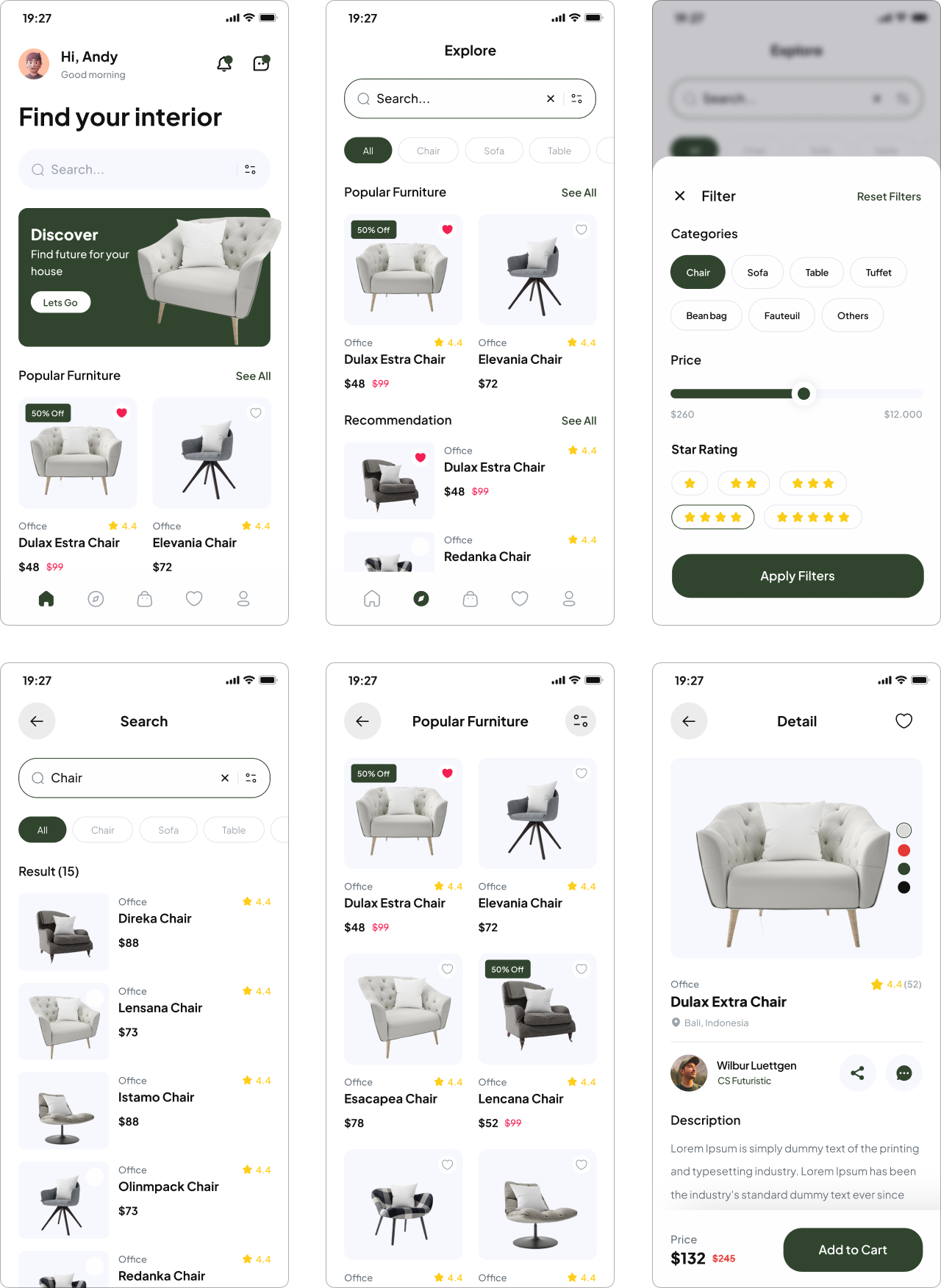Choose the five-star rating filter
The height and width of the screenshot is (1288, 941).
(x=812, y=517)
